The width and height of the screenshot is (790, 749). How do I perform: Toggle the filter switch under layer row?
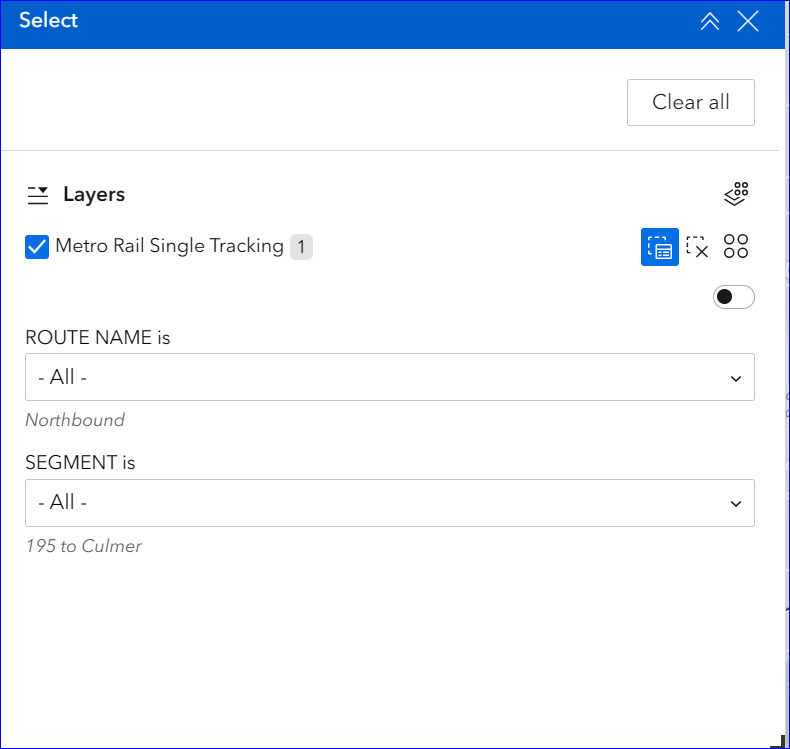pos(733,297)
